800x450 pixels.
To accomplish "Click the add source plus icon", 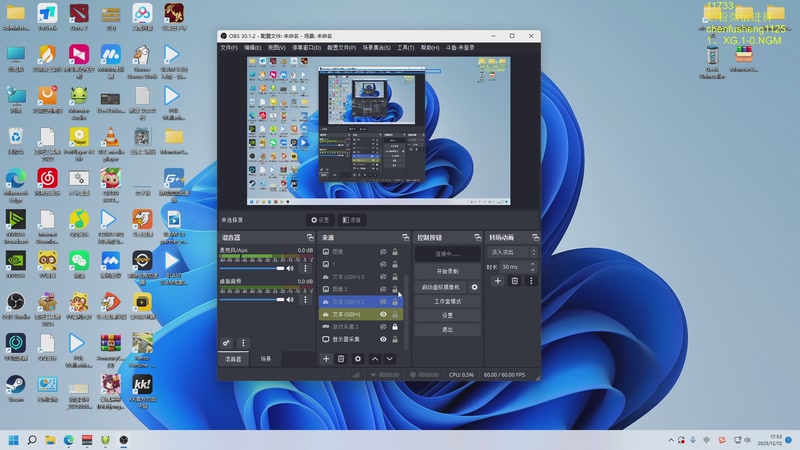I will coord(326,358).
